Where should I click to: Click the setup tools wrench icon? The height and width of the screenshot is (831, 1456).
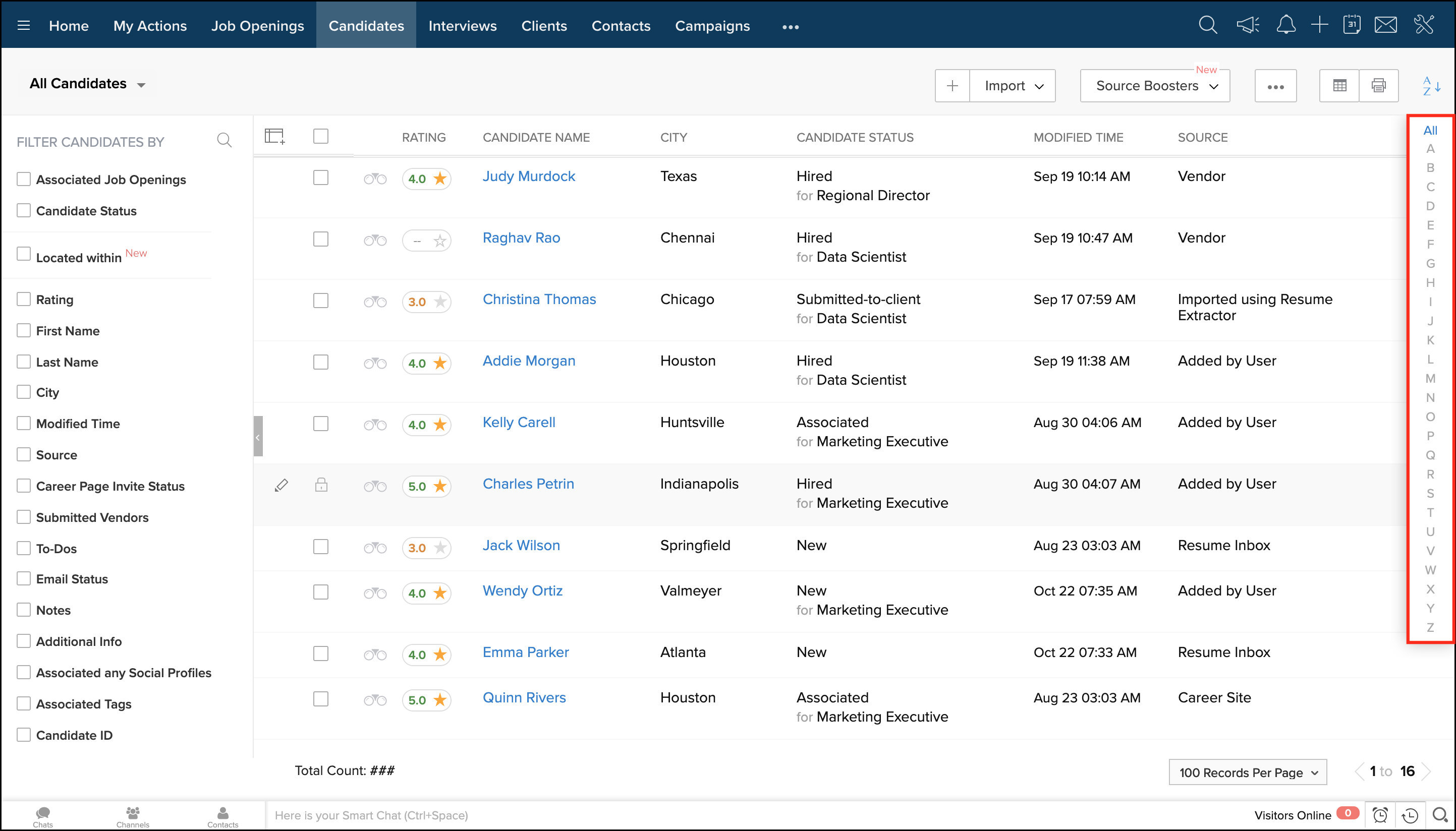(1423, 25)
